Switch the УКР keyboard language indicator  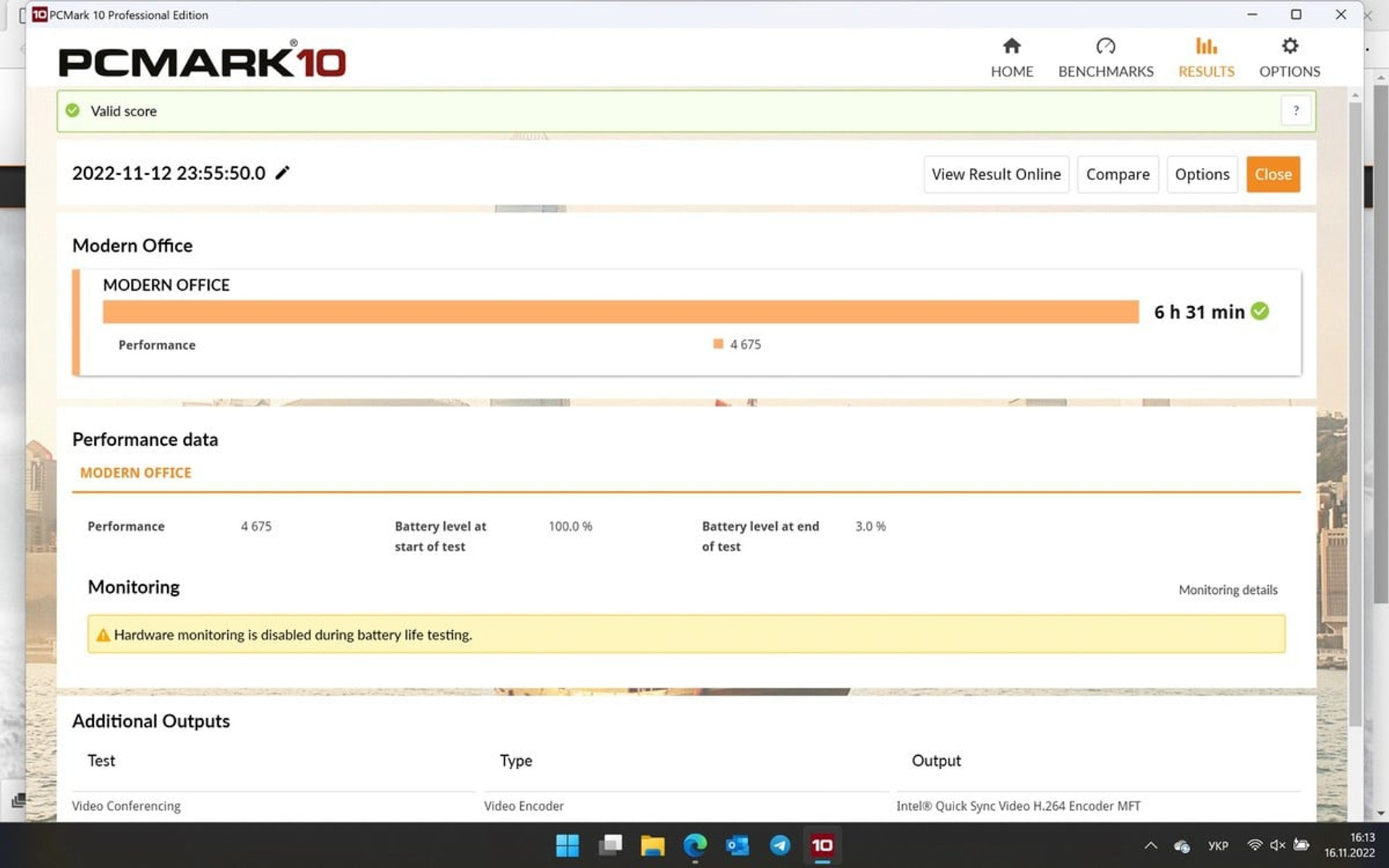coord(1218,845)
